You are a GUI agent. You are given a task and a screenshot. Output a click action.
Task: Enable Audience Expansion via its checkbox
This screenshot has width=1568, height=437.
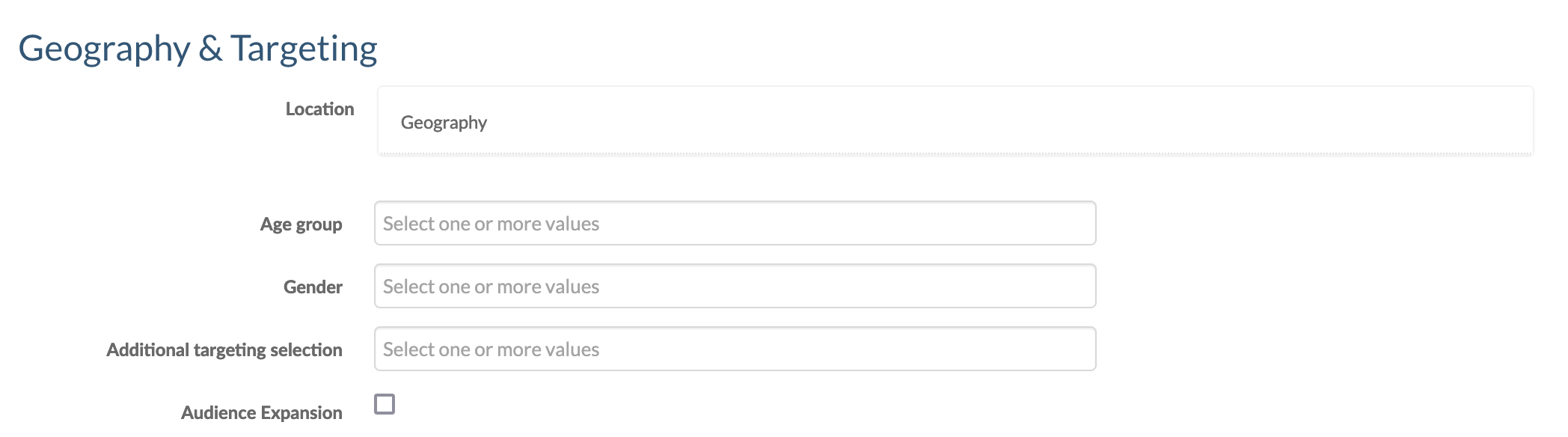pos(385,404)
